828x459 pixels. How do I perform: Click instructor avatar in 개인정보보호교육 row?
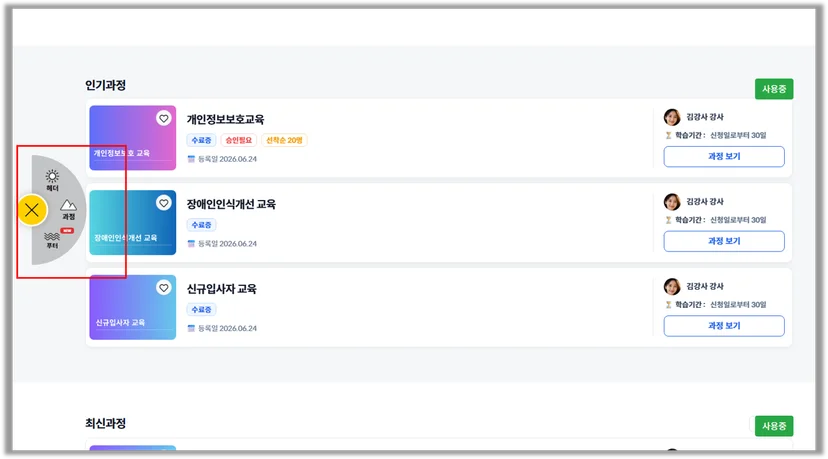(672, 117)
